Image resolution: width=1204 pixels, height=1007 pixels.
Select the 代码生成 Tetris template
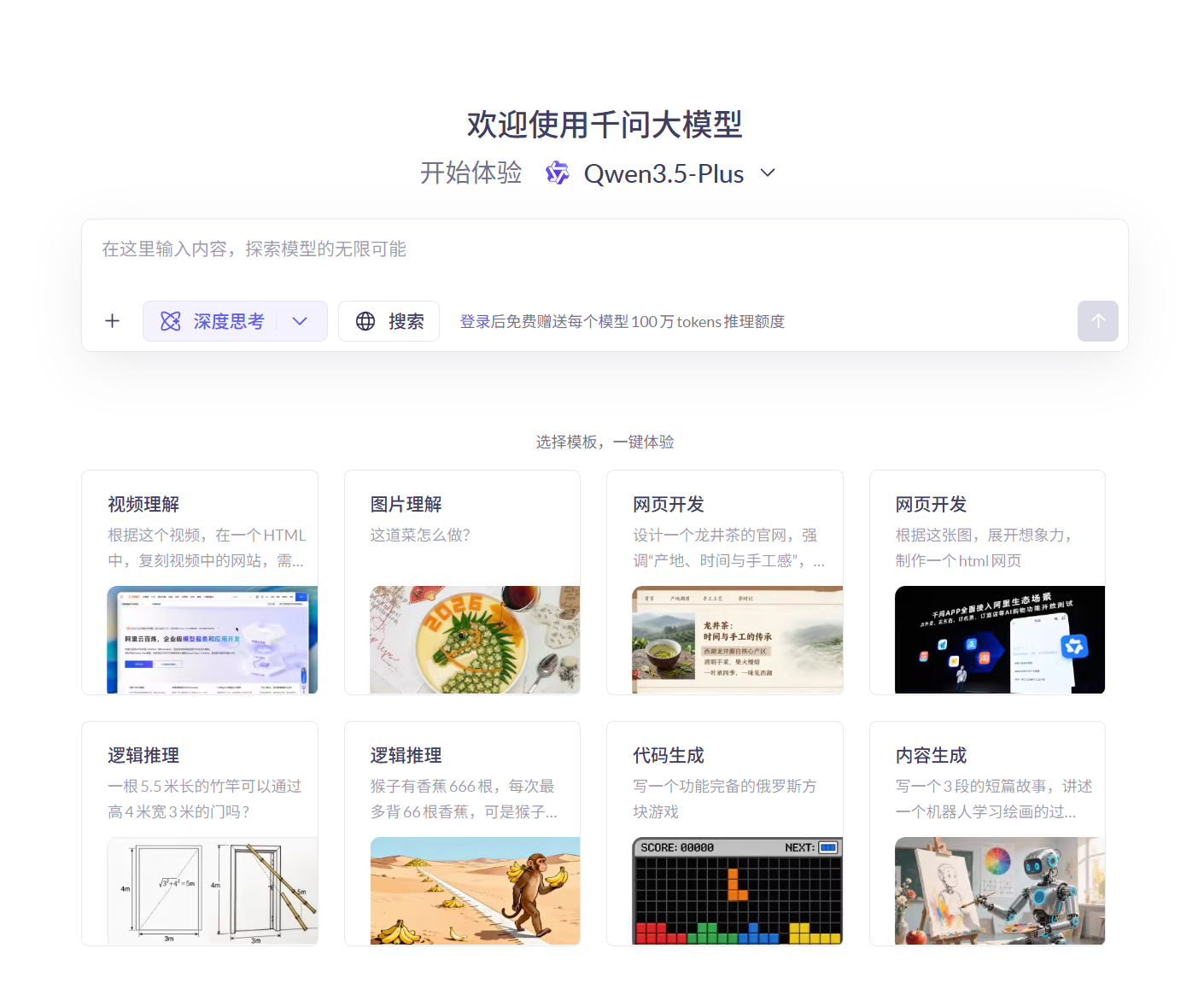[x=724, y=833]
